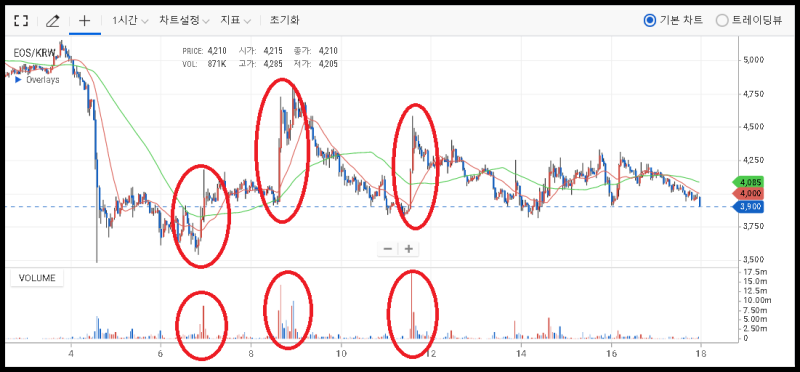Toggle fullscreen chart mode icon
The width and height of the screenshot is (800, 372).
point(21,20)
